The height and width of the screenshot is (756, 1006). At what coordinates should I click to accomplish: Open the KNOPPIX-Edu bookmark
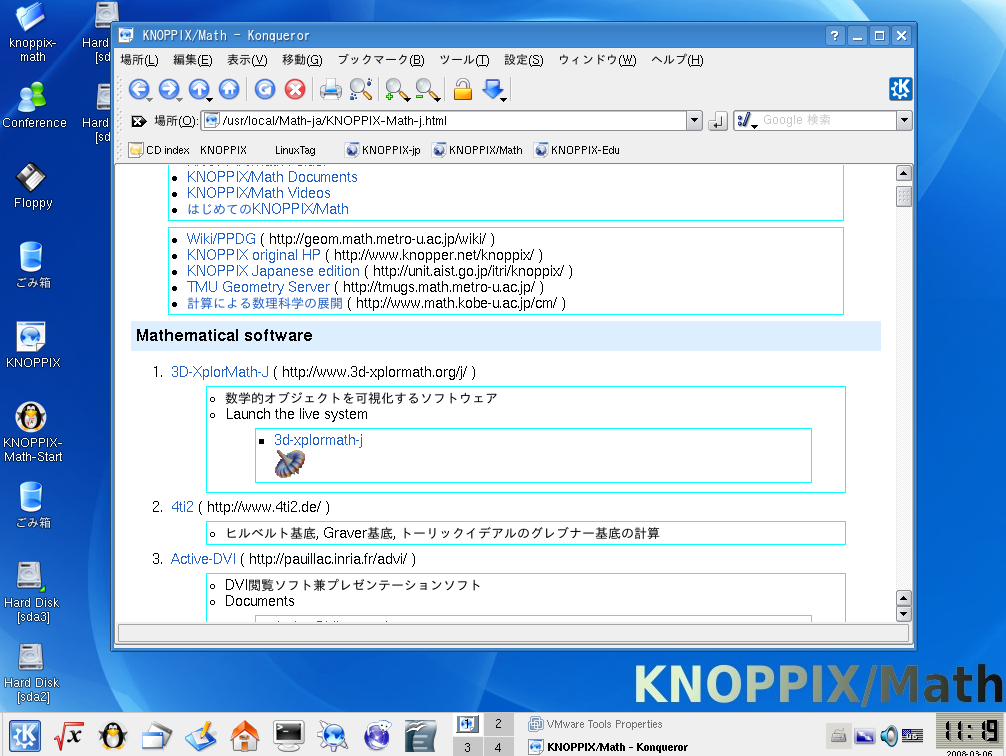(577, 150)
